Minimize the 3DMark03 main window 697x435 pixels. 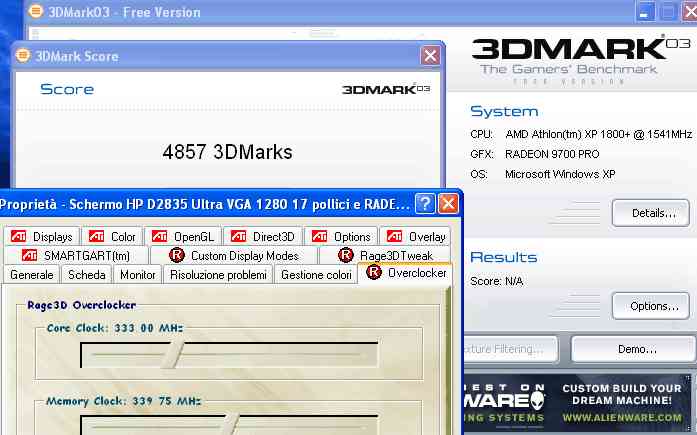pos(645,12)
